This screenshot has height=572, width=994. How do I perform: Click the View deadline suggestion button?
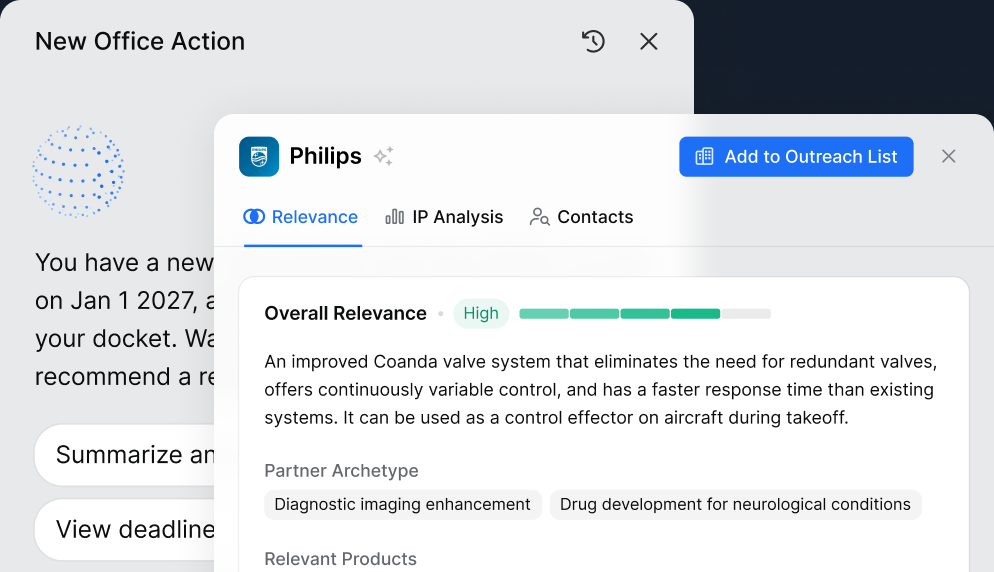pyautogui.click(x=125, y=530)
